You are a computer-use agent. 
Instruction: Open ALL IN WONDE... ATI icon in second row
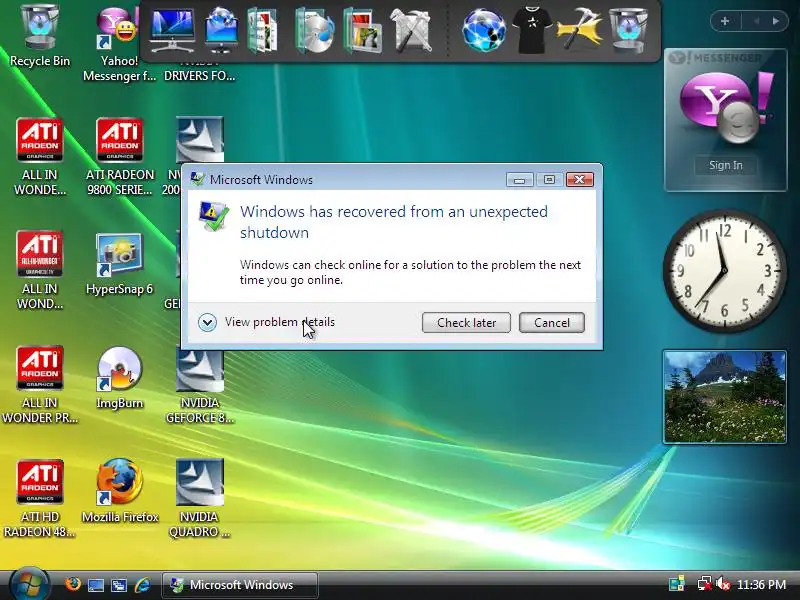(39, 156)
